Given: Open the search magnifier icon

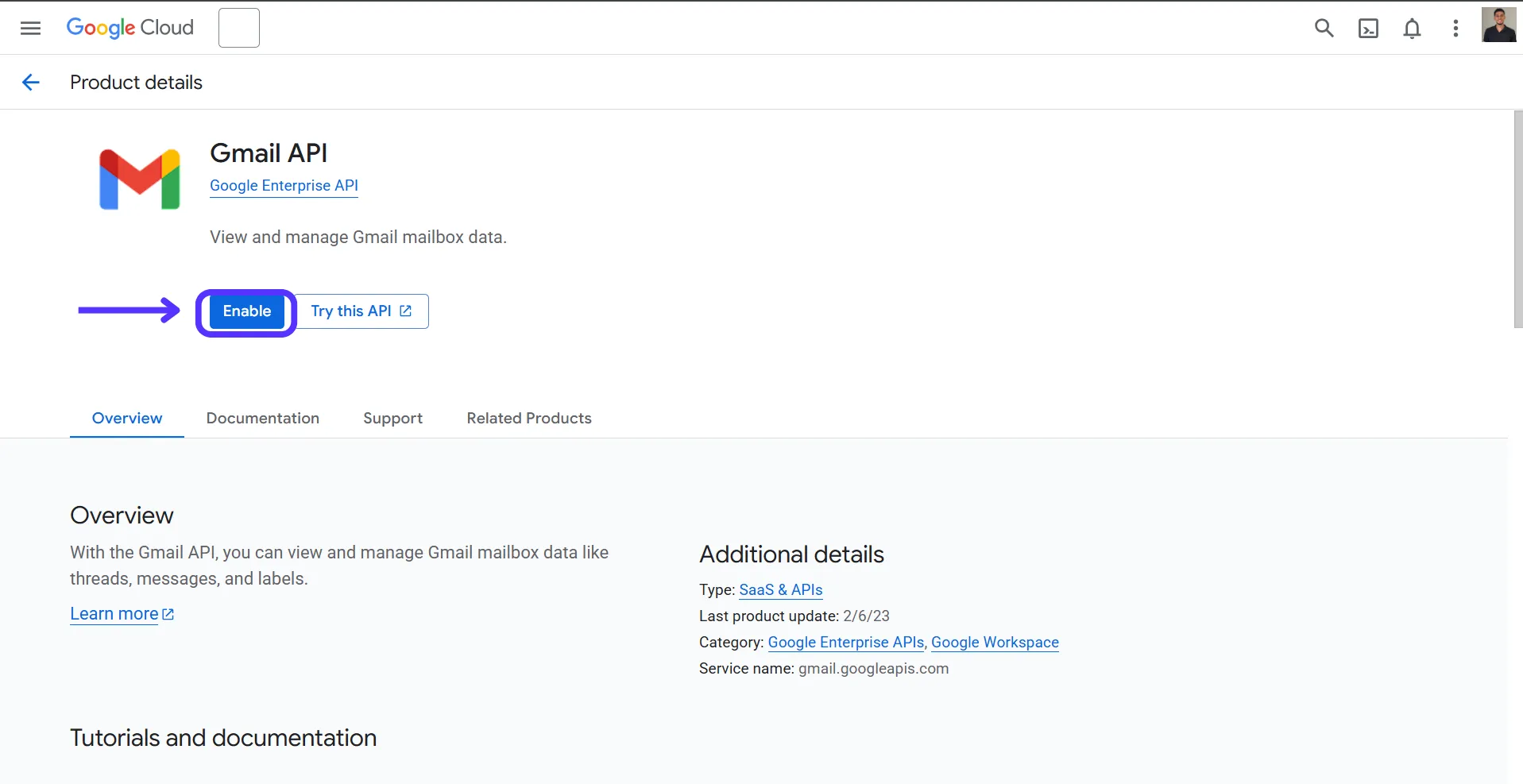Looking at the screenshot, I should click(x=1324, y=29).
